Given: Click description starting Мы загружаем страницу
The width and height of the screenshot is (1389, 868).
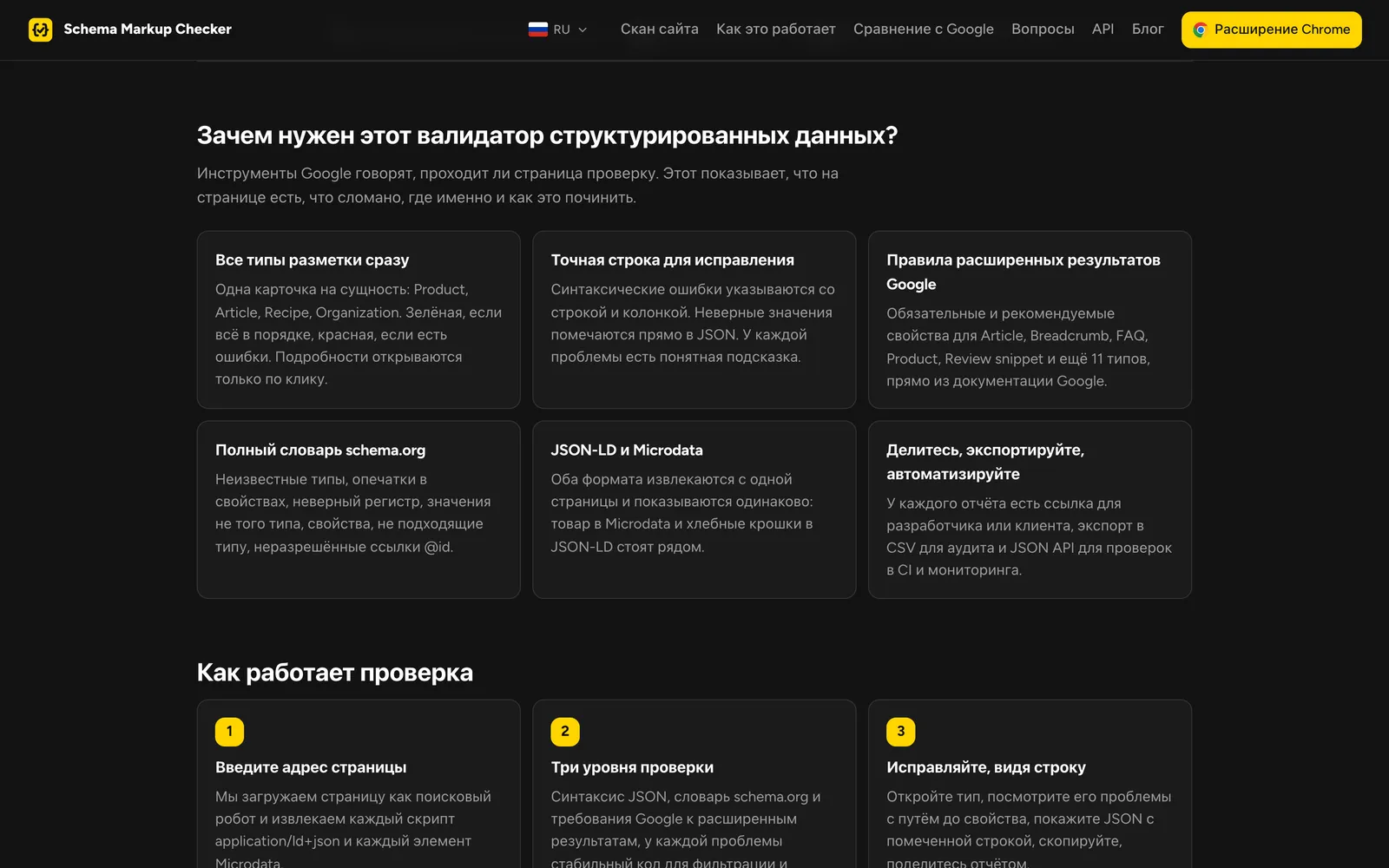Looking at the screenshot, I should [x=353, y=830].
